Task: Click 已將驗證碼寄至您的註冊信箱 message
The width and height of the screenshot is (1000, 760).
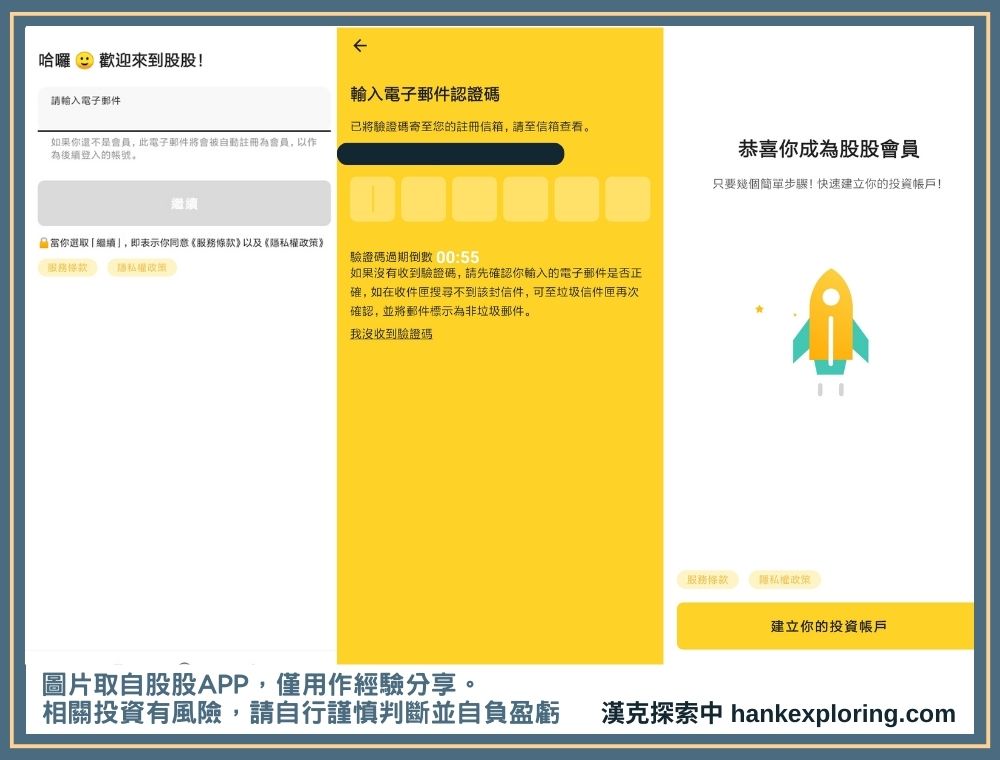Action: pyautogui.click(x=471, y=126)
